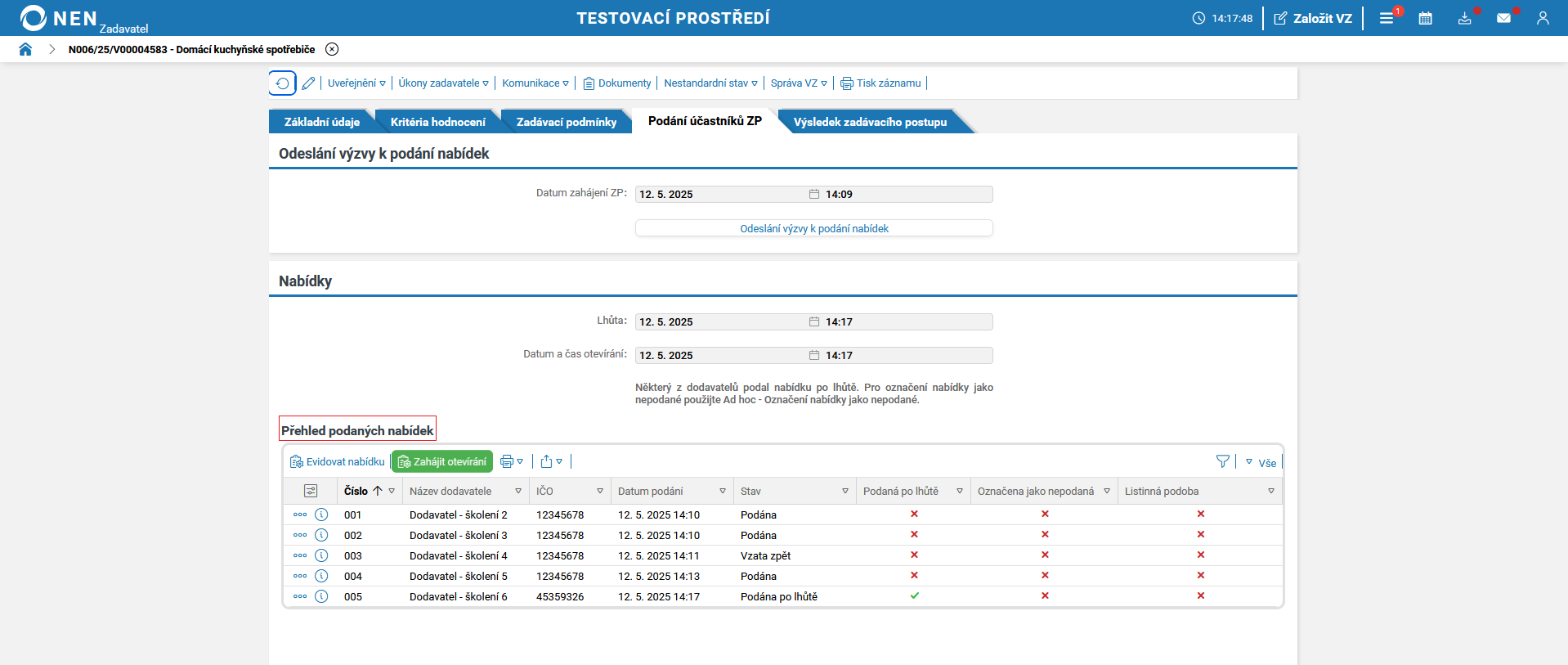Show info for offer 002
The height and width of the screenshot is (665, 1568).
click(x=321, y=535)
